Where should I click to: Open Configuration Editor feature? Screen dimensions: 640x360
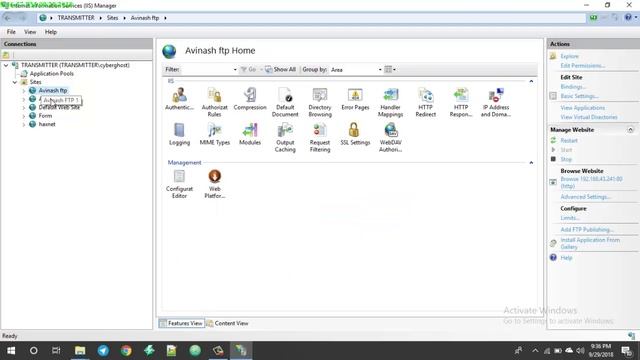point(179,184)
